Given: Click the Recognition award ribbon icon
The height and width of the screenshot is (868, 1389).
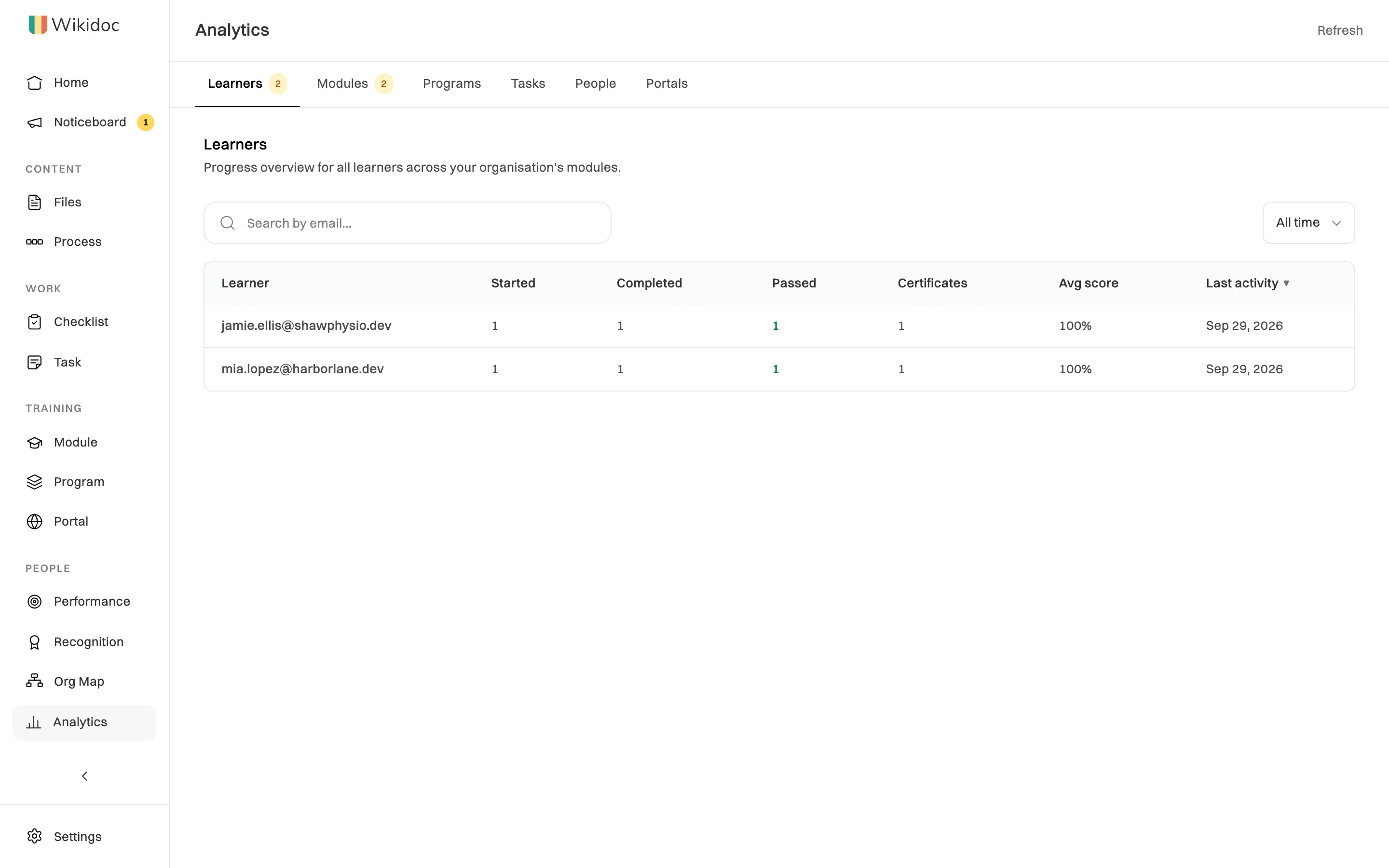Looking at the screenshot, I should point(34,642).
